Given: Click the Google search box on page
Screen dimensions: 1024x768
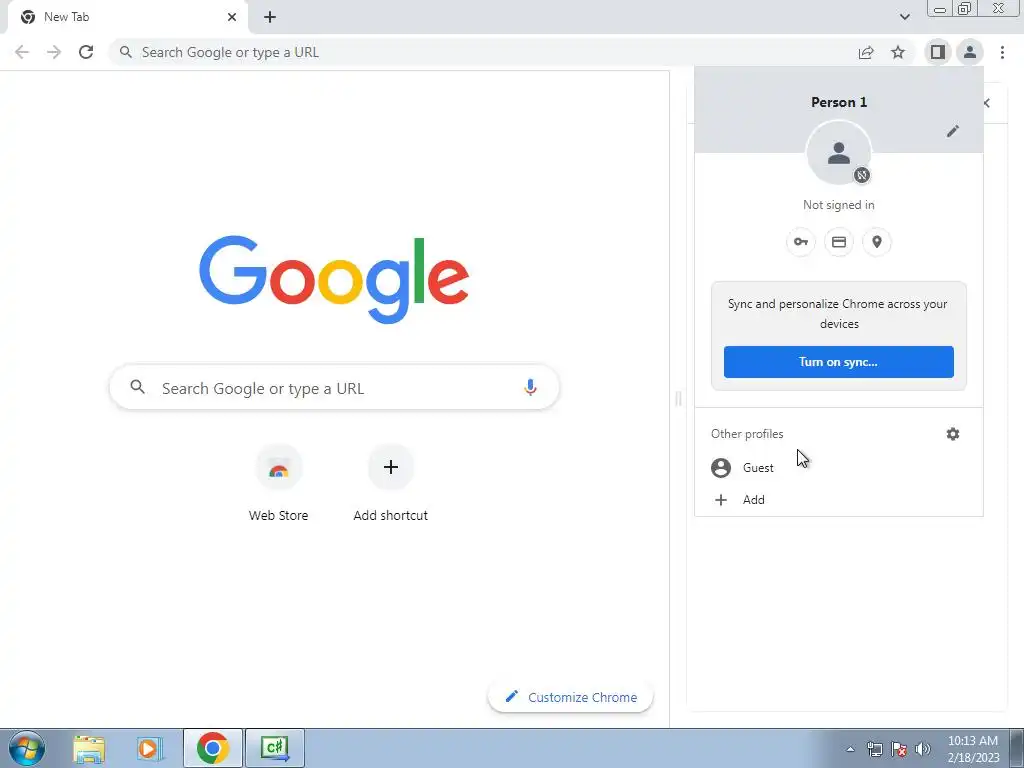Looking at the screenshot, I should point(334,388).
